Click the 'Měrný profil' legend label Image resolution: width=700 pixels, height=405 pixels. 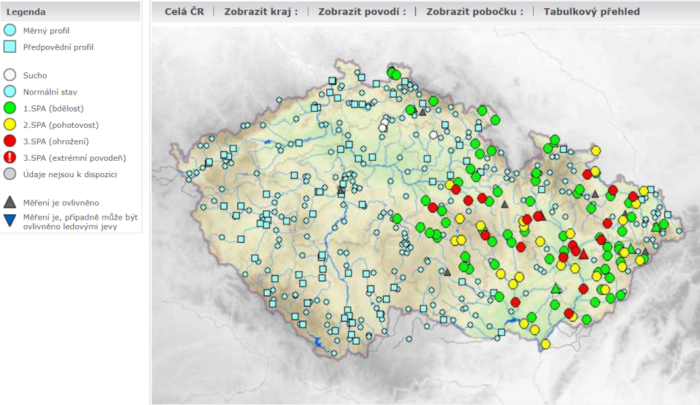pyautogui.click(x=46, y=31)
